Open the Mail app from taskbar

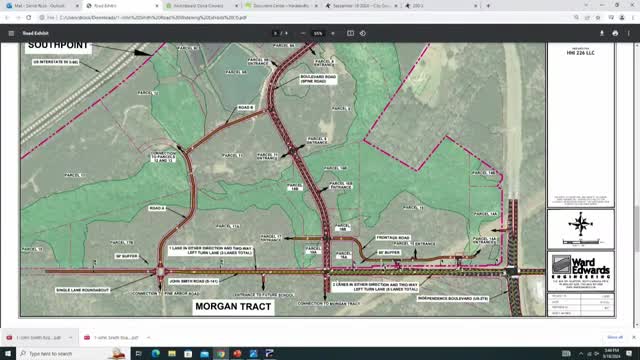[204, 353]
